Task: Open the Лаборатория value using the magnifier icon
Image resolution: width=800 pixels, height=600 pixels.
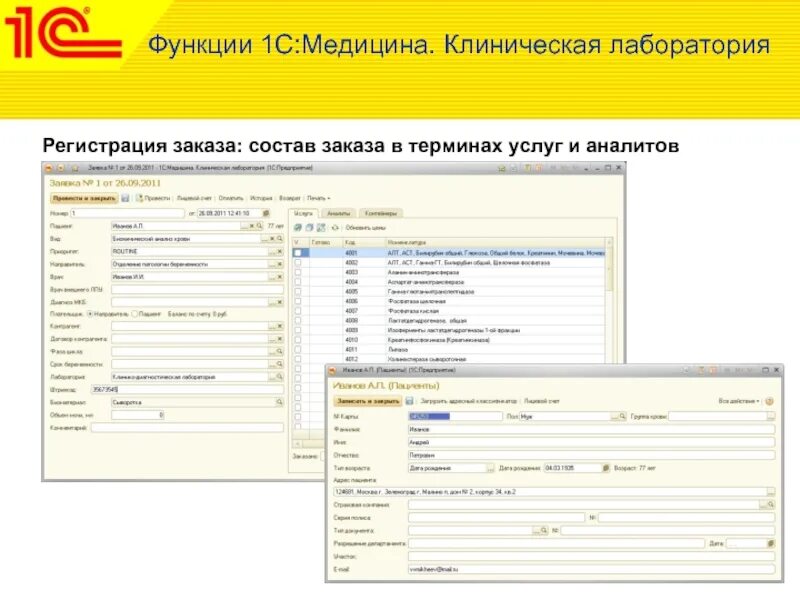Action: tap(280, 377)
